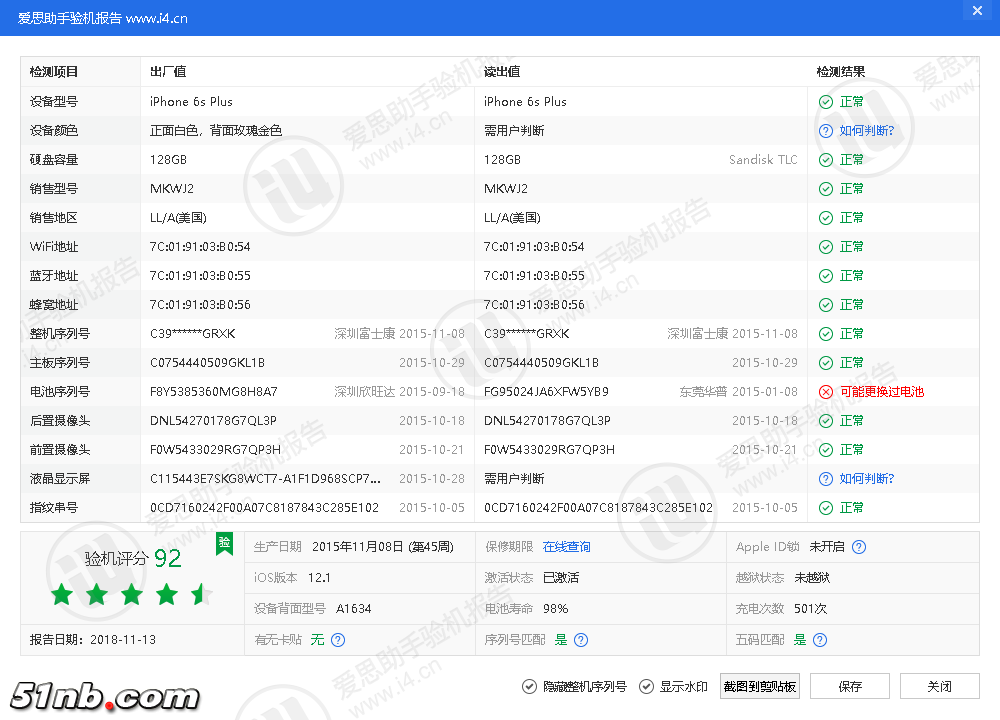Click the five-star rating display

132,595
